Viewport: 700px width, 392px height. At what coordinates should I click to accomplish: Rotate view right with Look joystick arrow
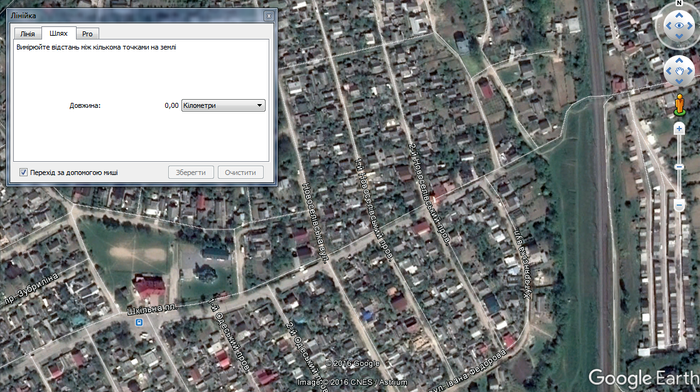(x=690, y=25)
